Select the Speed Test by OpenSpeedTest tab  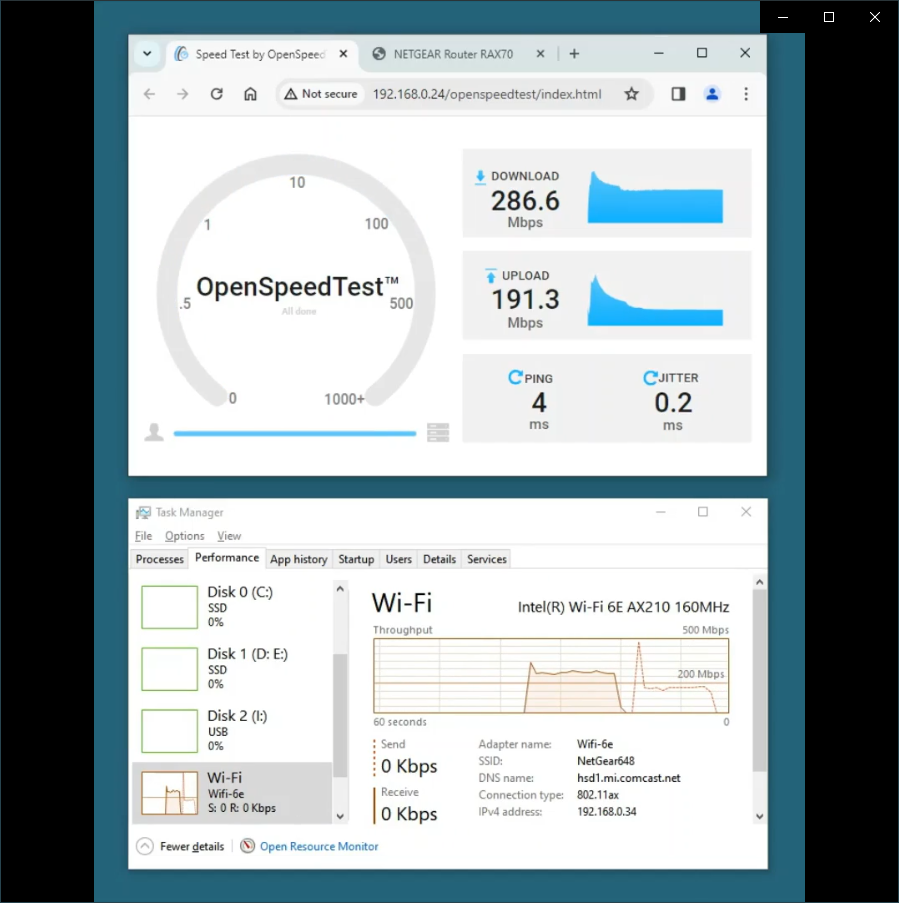click(x=261, y=54)
